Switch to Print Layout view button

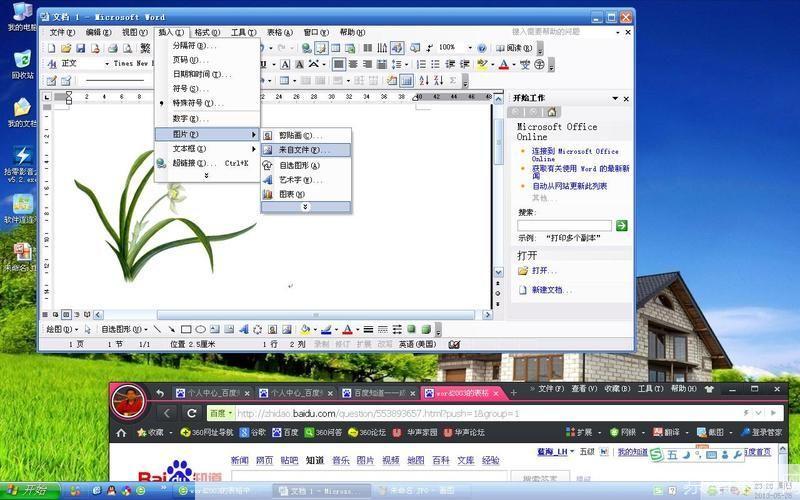[66, 314]
